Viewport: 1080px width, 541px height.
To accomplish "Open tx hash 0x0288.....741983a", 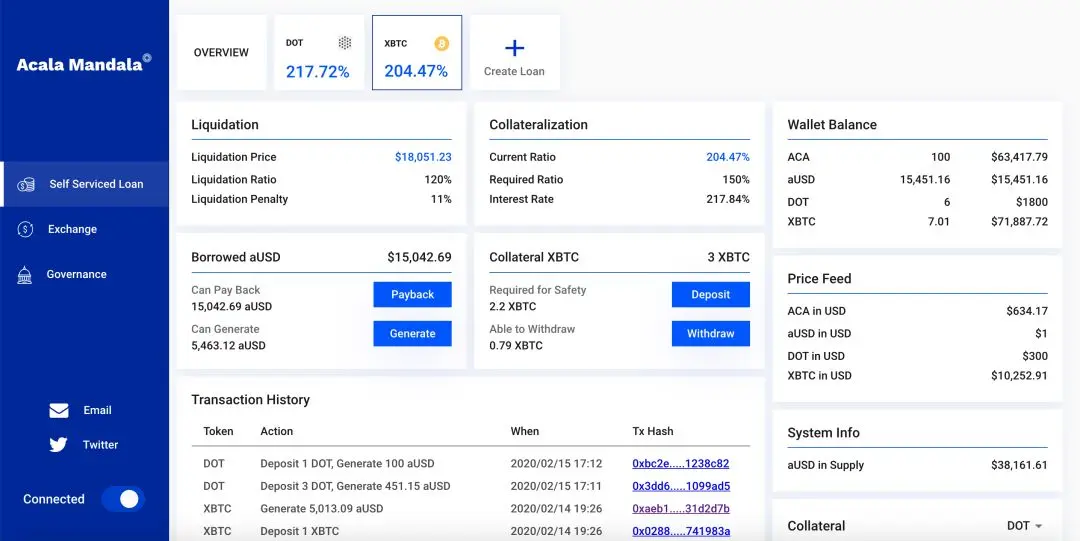I will point(681,531).
